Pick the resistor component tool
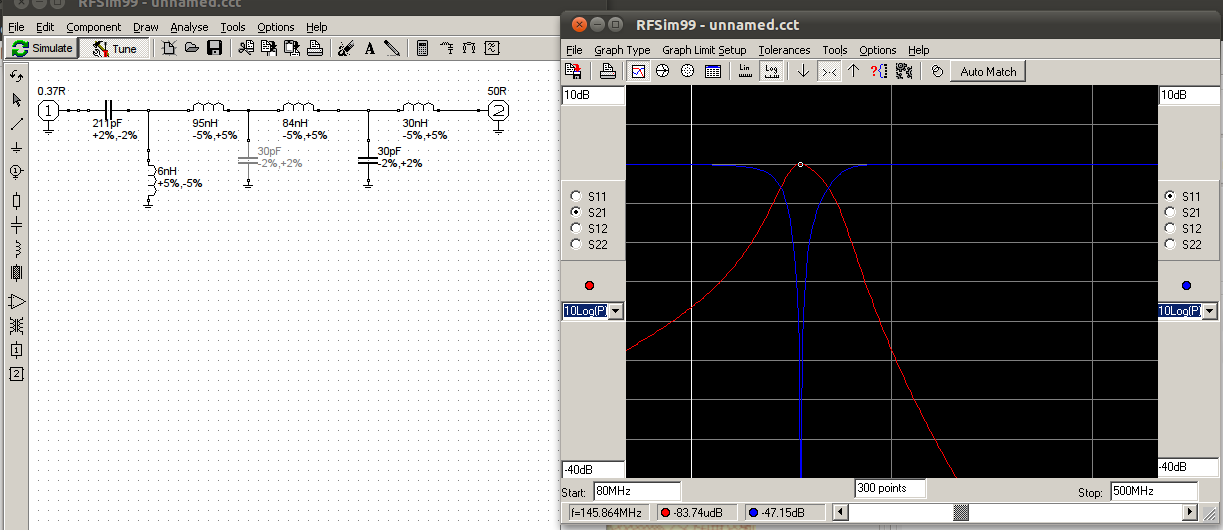 point(16,200)
